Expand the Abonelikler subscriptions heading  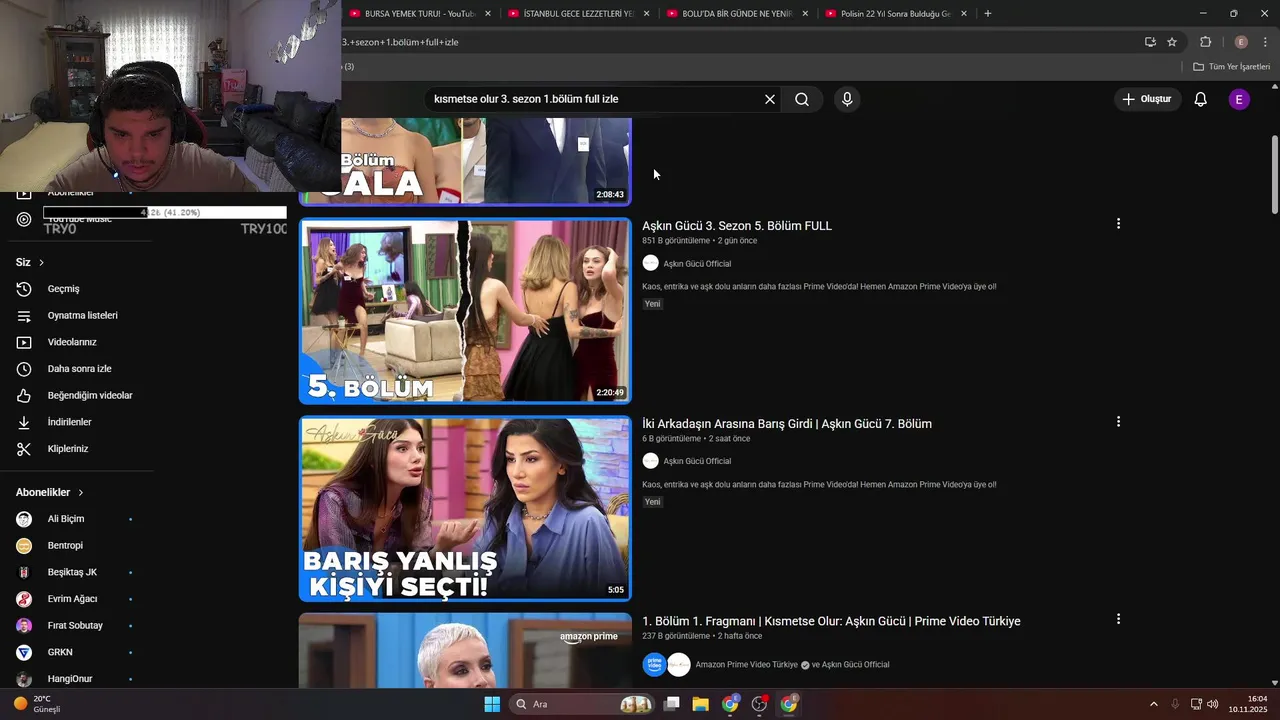coord(50,492)
